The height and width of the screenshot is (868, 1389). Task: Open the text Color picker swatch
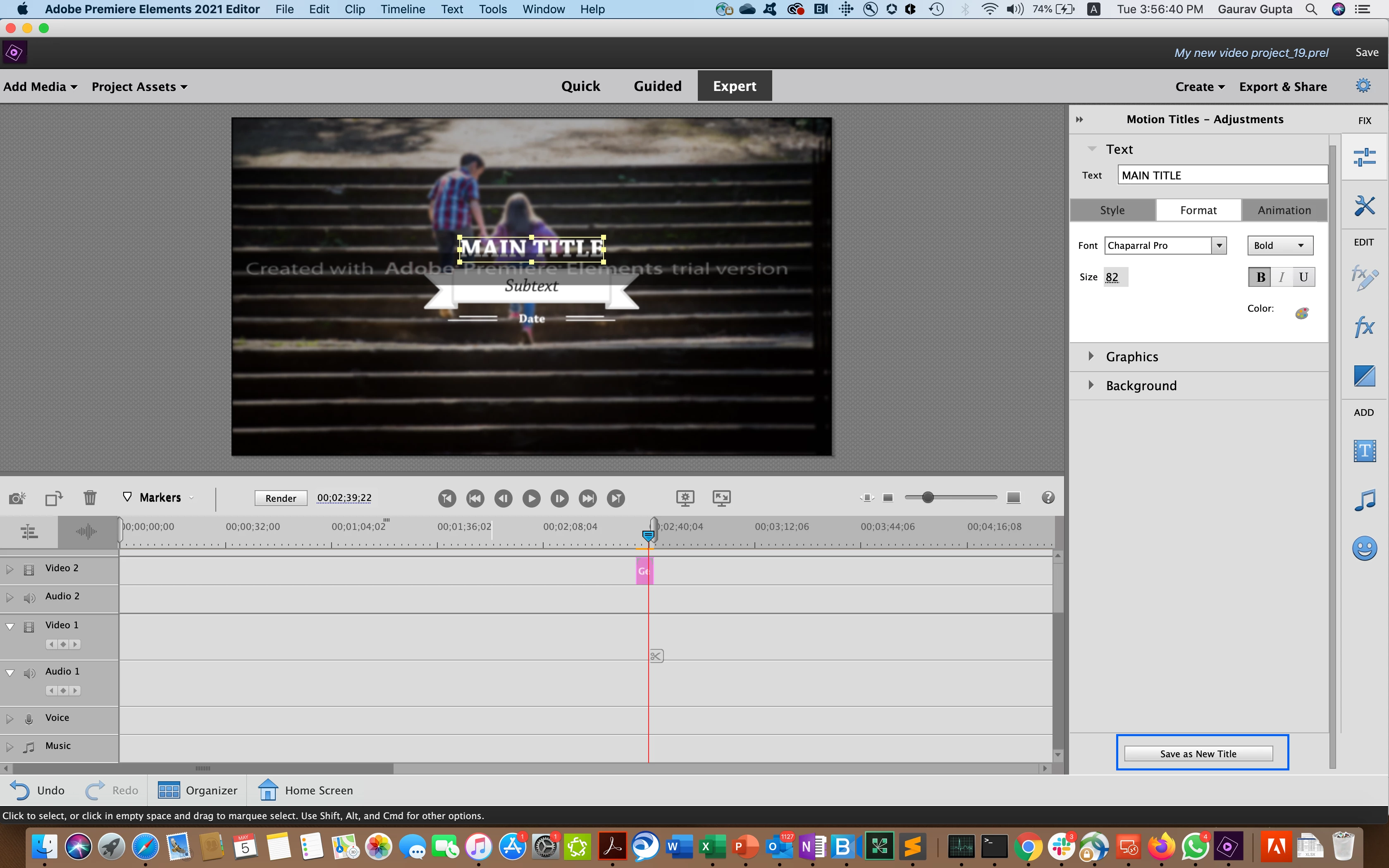coord(1302,313)
